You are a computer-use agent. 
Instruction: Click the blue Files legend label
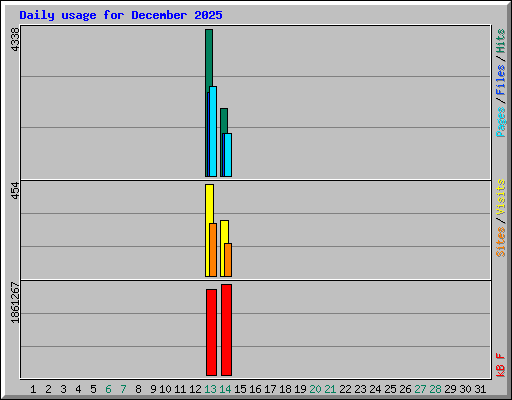tap(501, 80)
